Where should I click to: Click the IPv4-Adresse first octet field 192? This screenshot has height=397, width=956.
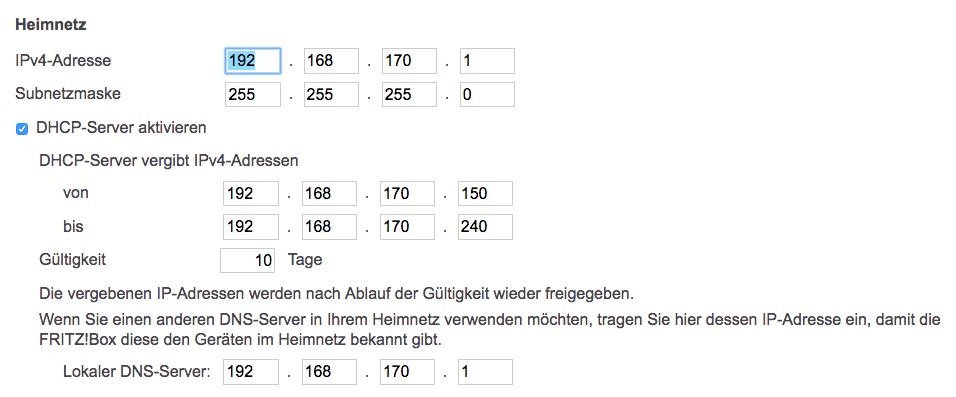pos(252,61)
